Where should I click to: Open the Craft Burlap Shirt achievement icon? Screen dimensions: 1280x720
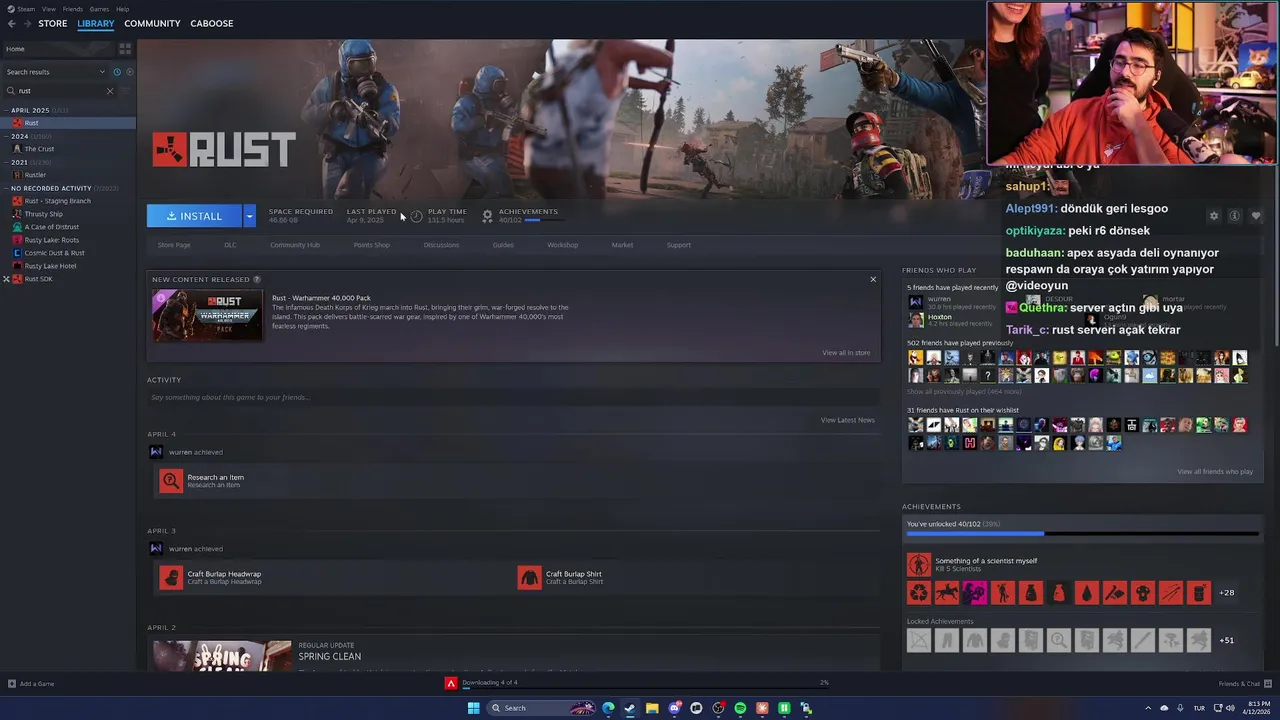point(529,578)
